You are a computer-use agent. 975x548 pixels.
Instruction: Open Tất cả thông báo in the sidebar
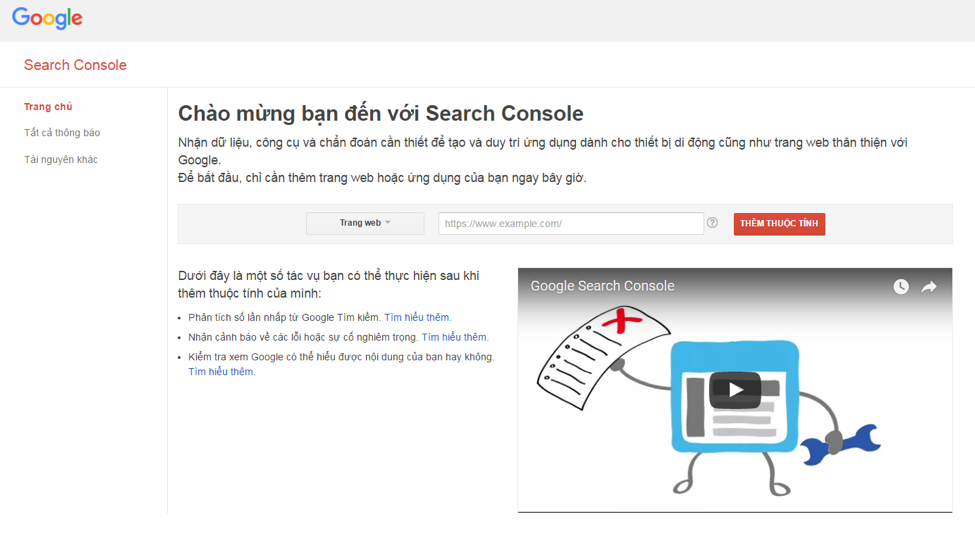(62, 132)
